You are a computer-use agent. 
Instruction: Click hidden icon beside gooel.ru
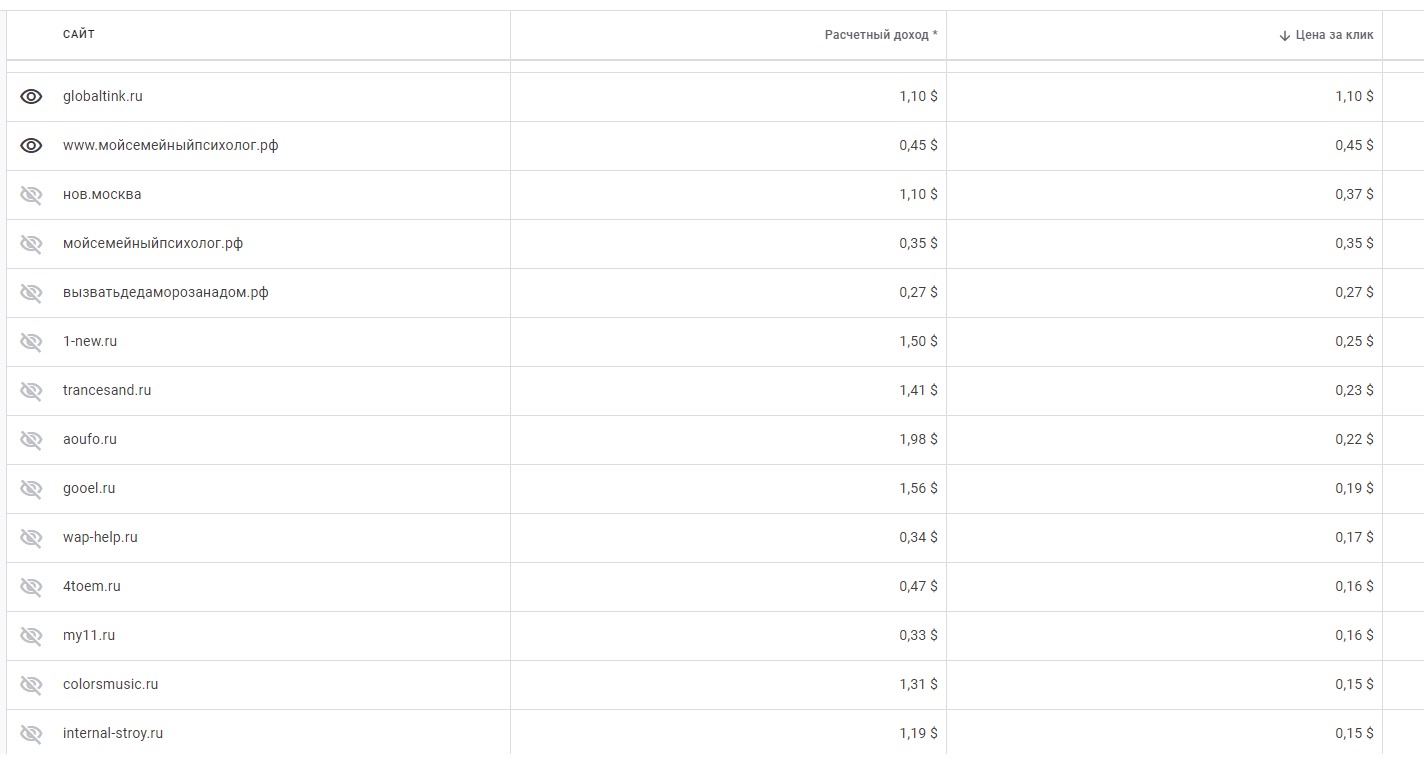(x=31, y=489)
